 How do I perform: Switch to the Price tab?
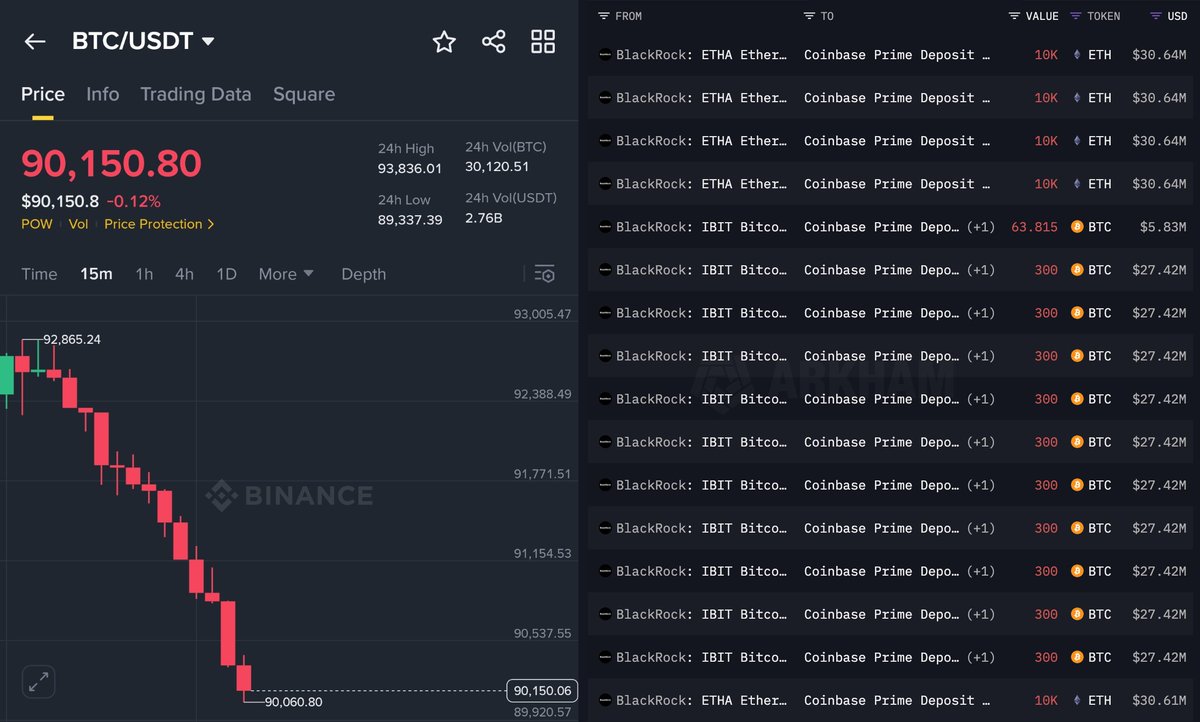pyautogui.click(x=43, y=94)
